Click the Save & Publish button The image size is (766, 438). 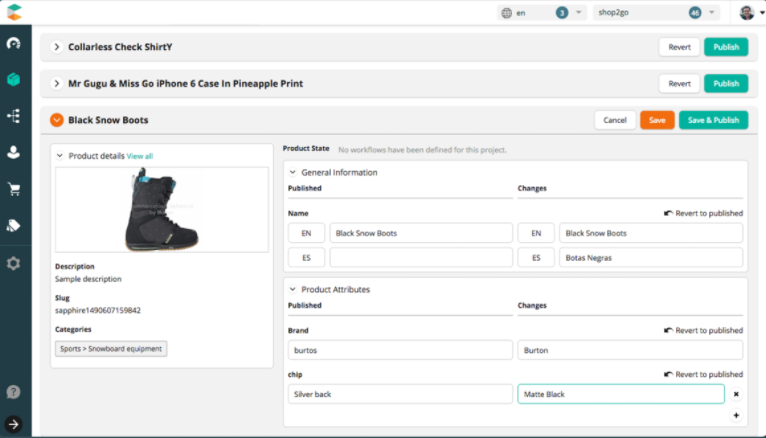click(713, 120)
